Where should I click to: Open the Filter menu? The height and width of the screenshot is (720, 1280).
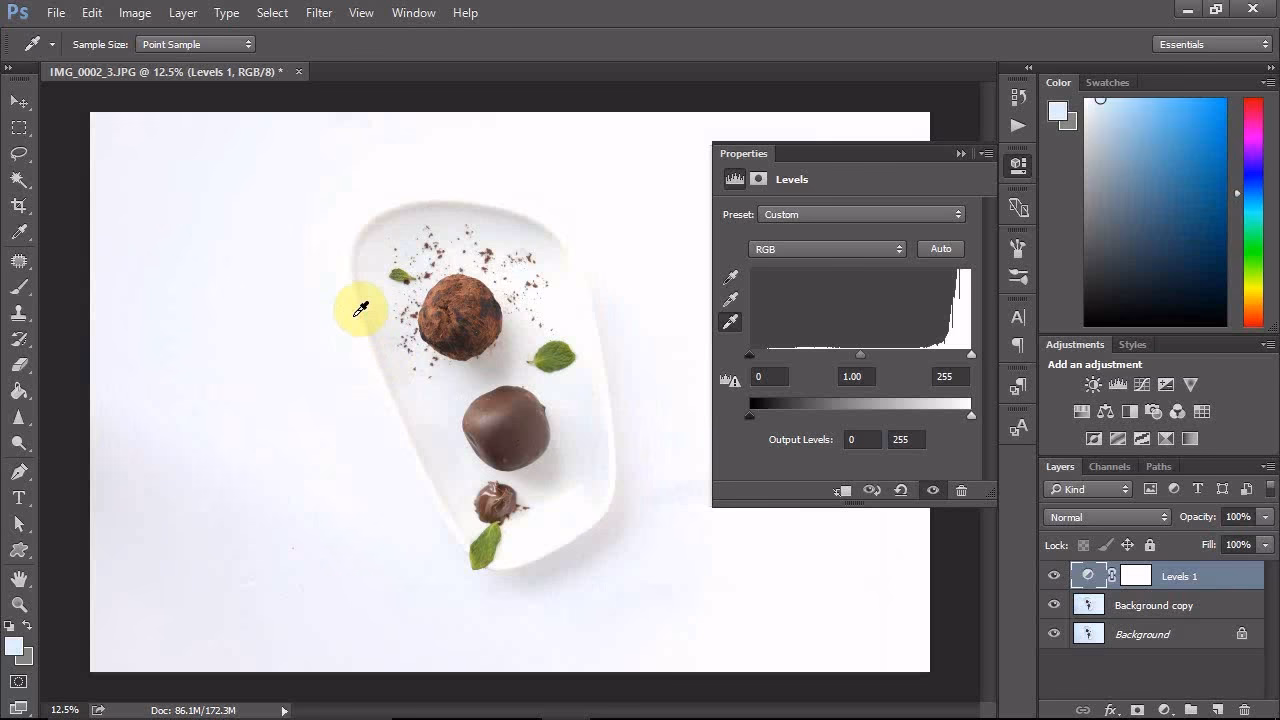tap(318, 12)
